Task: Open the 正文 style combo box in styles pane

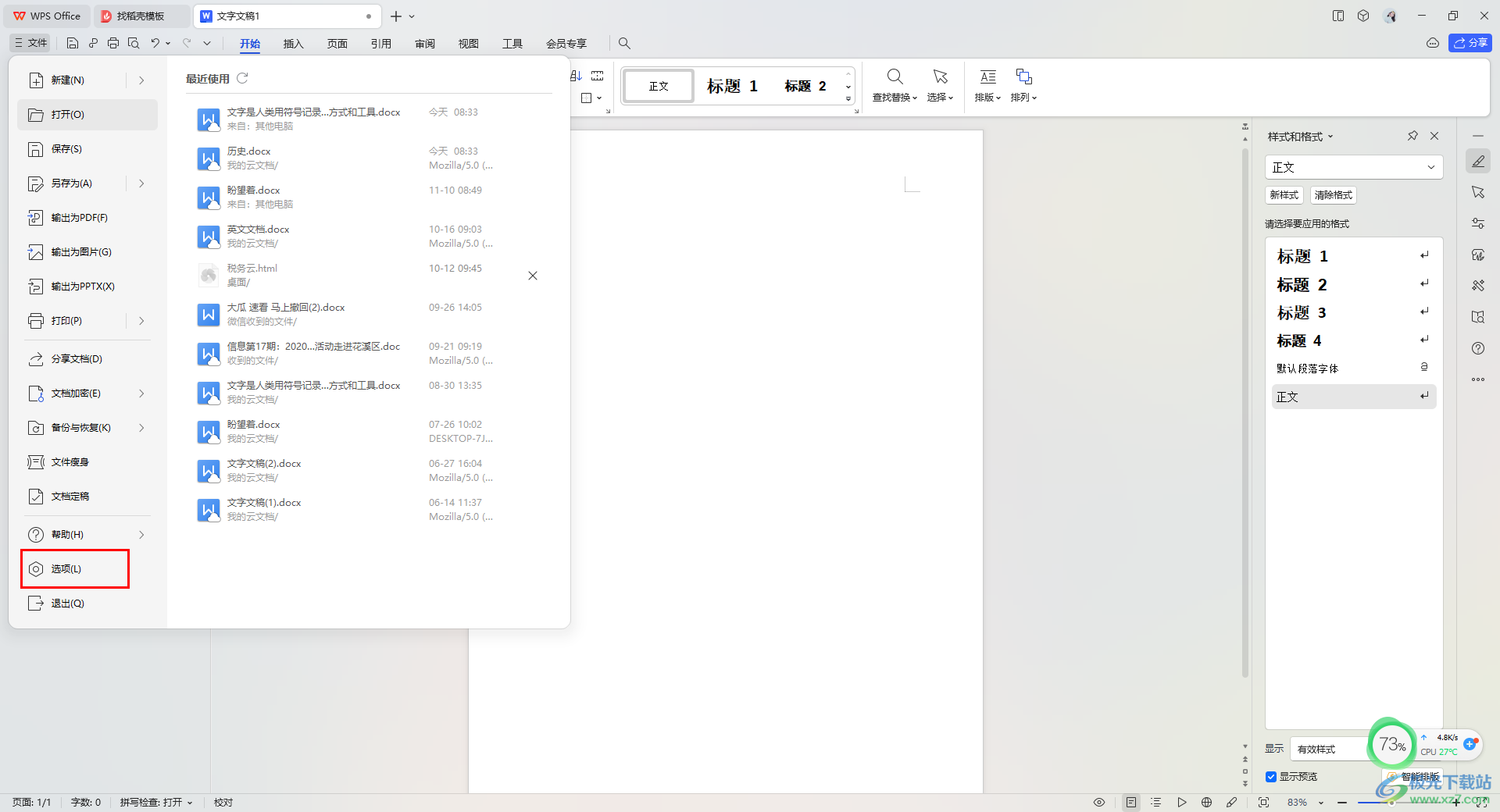Action: (1354, 167)
